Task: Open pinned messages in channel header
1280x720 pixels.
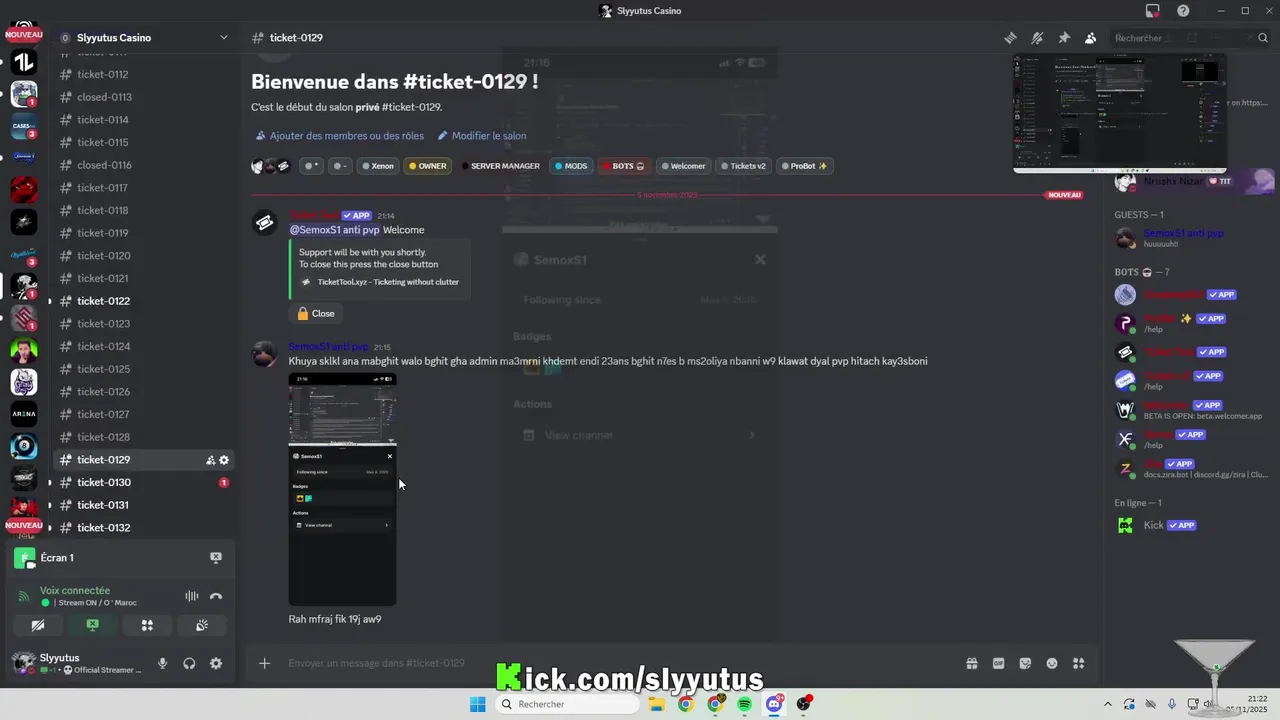Action: [x=1064, y=38]
